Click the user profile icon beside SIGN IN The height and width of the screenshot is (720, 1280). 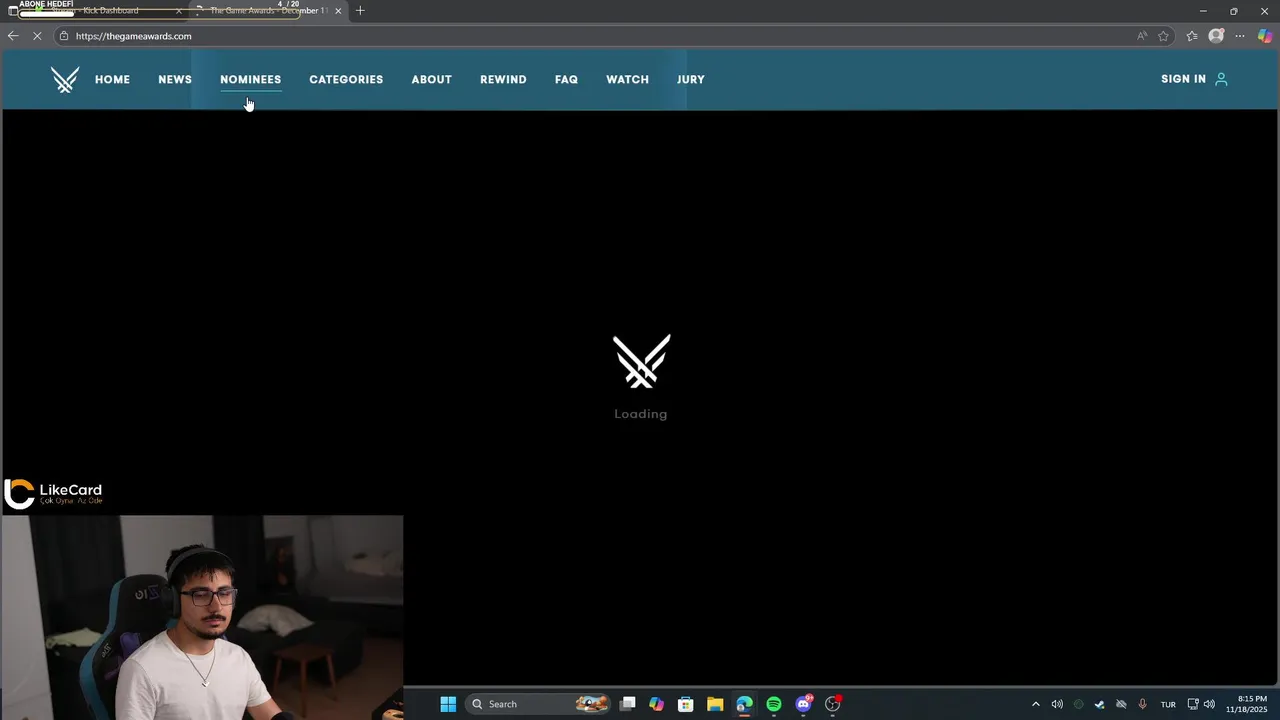coord(1221,79)
